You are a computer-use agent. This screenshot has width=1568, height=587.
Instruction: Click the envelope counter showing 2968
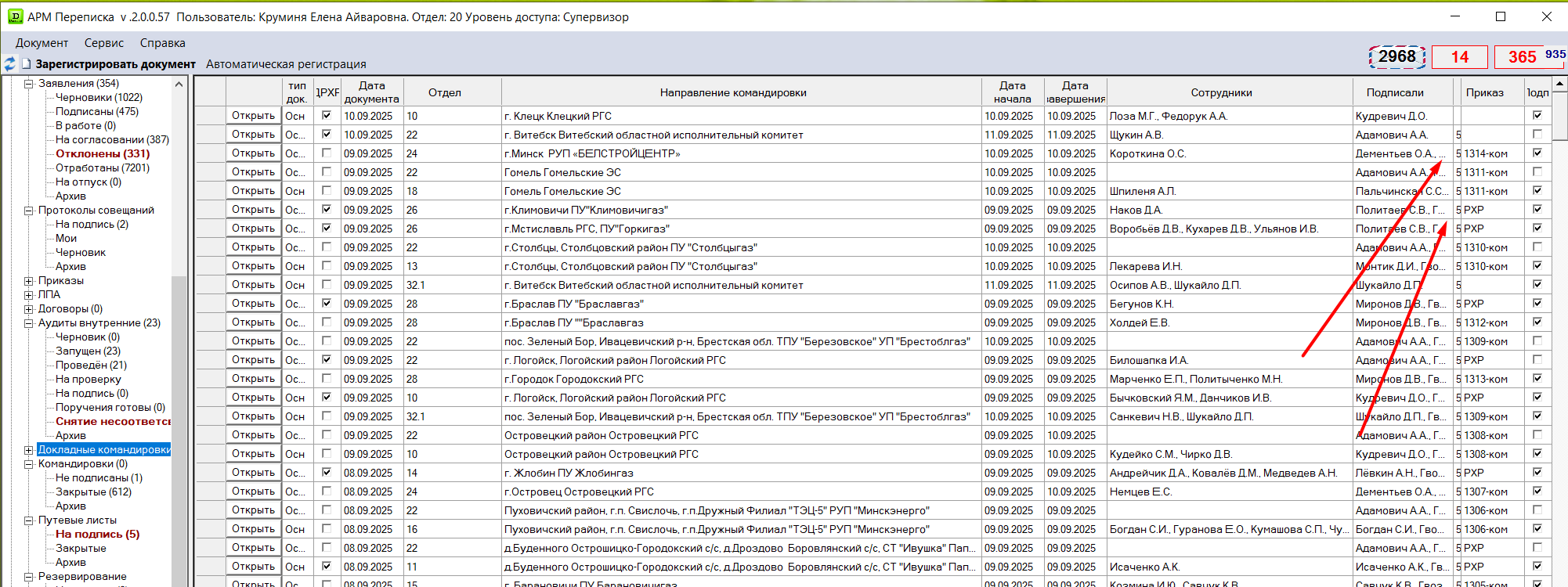click(1396, 56)
